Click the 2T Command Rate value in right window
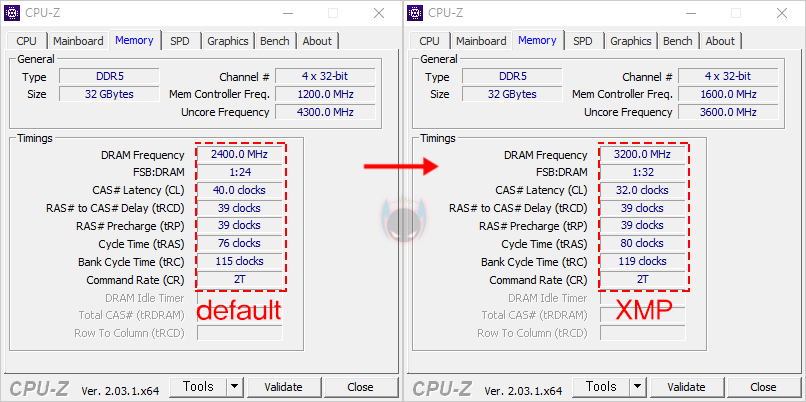Screen dimensions: 806x402 point(643,279)
